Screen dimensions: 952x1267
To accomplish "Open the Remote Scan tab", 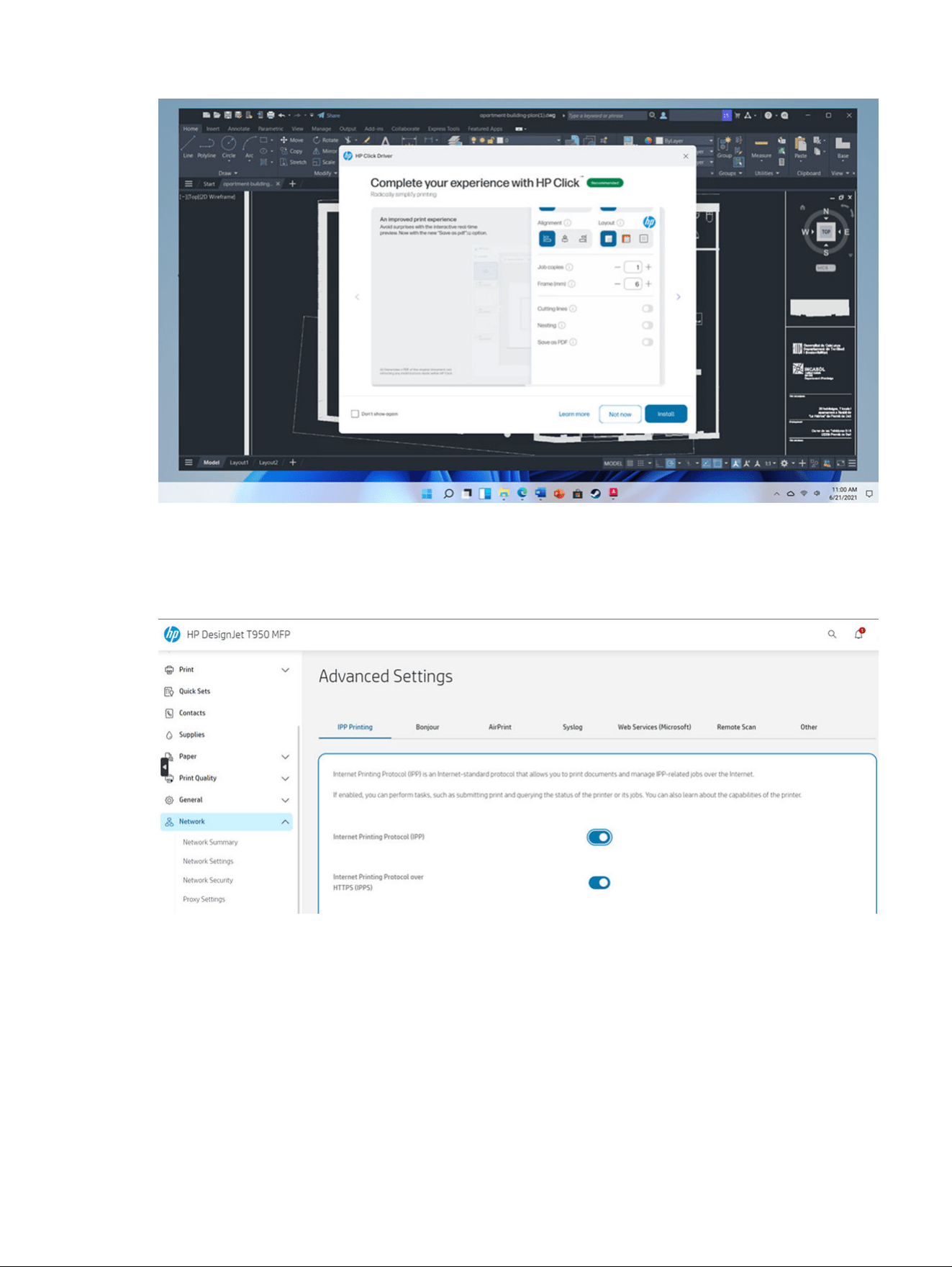I will click(x=736, y=727).
